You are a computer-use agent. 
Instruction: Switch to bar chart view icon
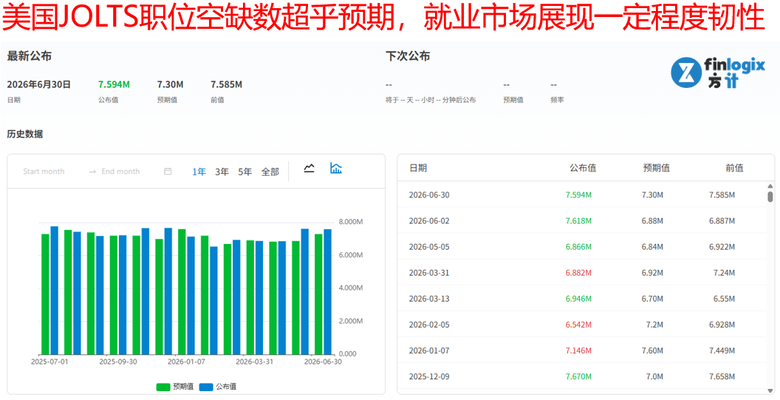pyautogui.click(x=336, y=168)
